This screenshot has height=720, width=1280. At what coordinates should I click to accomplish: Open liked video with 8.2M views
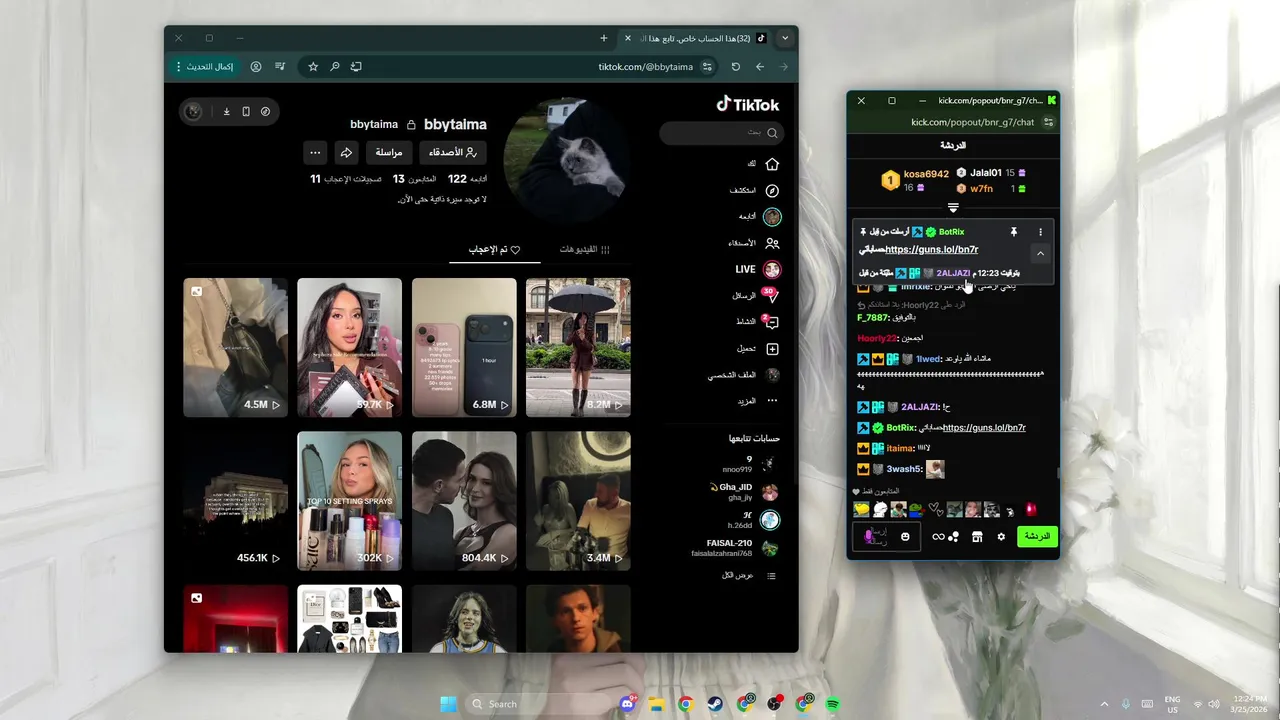point(578,347)
